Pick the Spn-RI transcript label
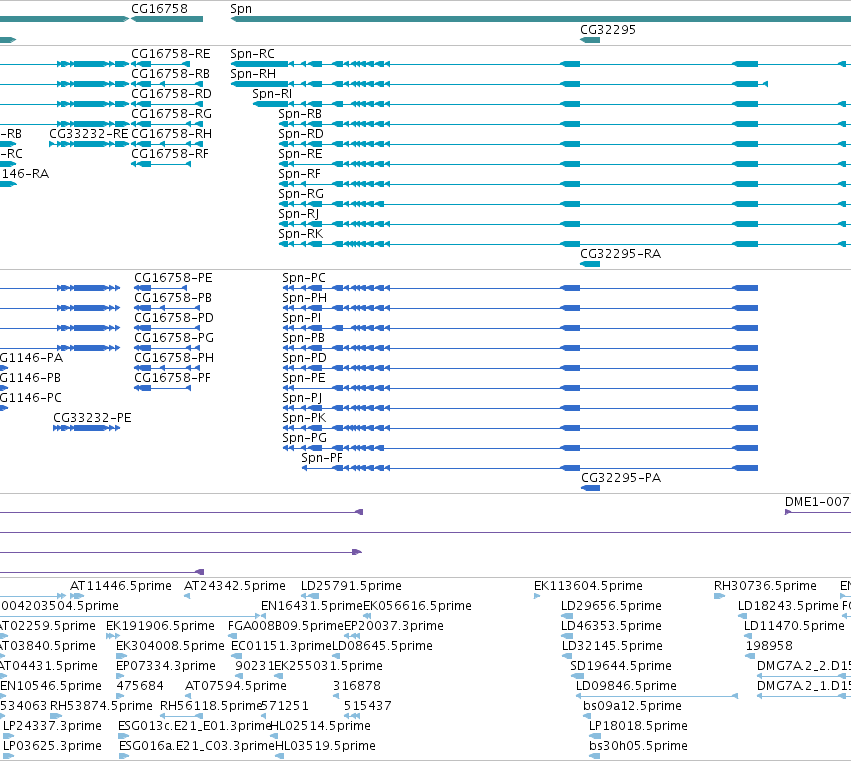This screenshot has width=851, height=761. 272,94
